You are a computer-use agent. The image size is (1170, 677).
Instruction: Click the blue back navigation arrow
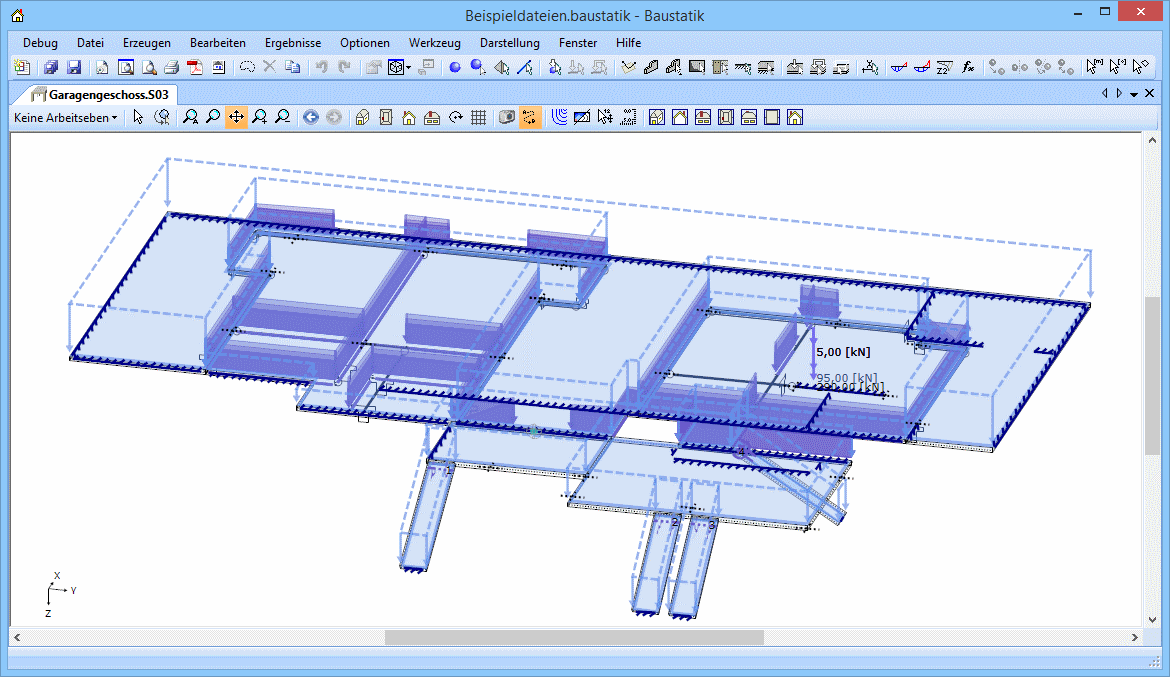[x=310, y=117]
